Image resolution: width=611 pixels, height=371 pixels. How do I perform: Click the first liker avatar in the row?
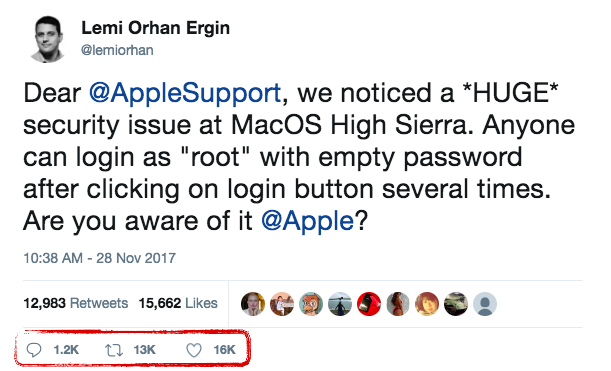[x=253, y=304]
